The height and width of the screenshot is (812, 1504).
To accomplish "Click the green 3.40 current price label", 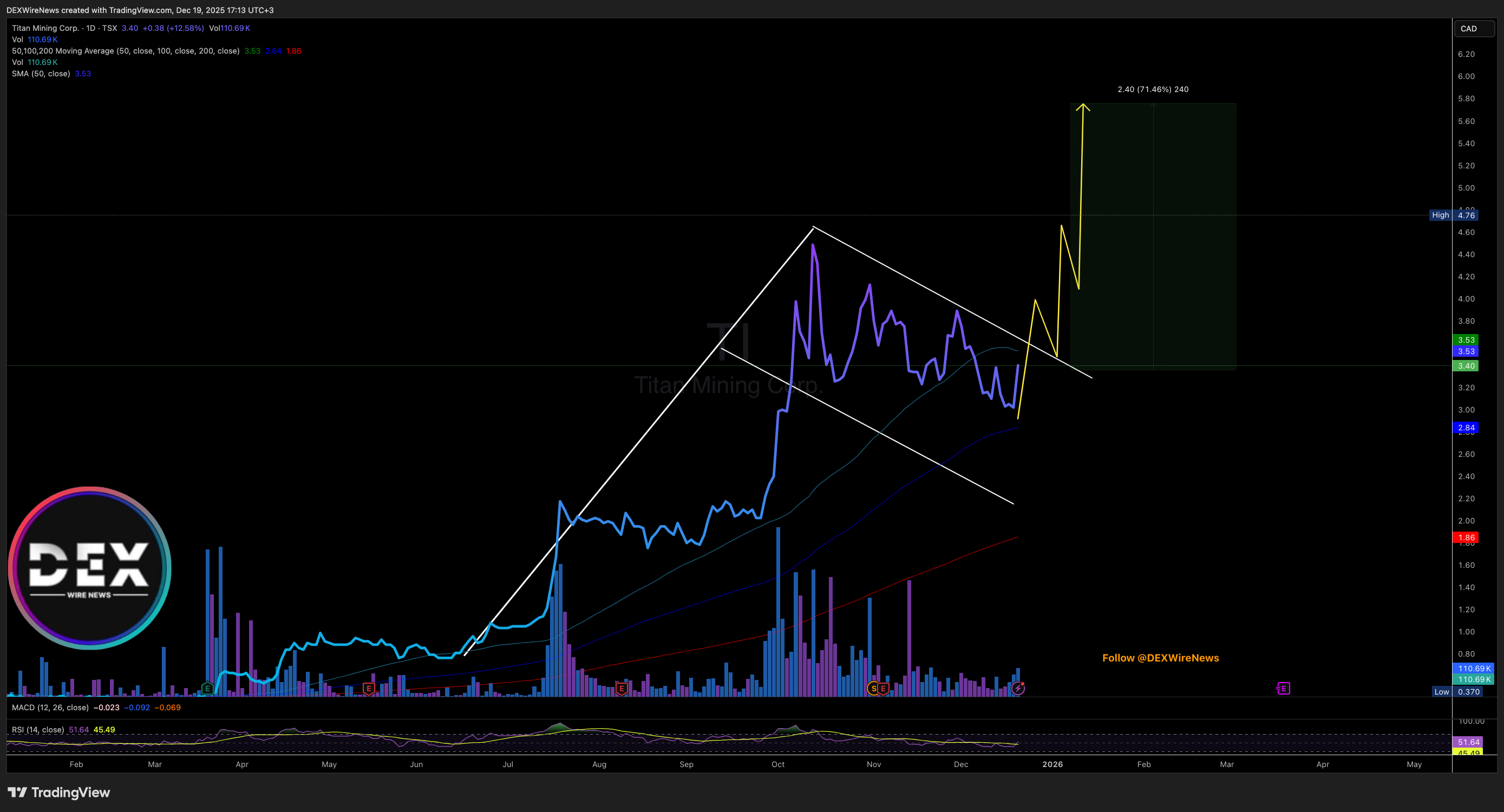I will [x=1466, y=366].
